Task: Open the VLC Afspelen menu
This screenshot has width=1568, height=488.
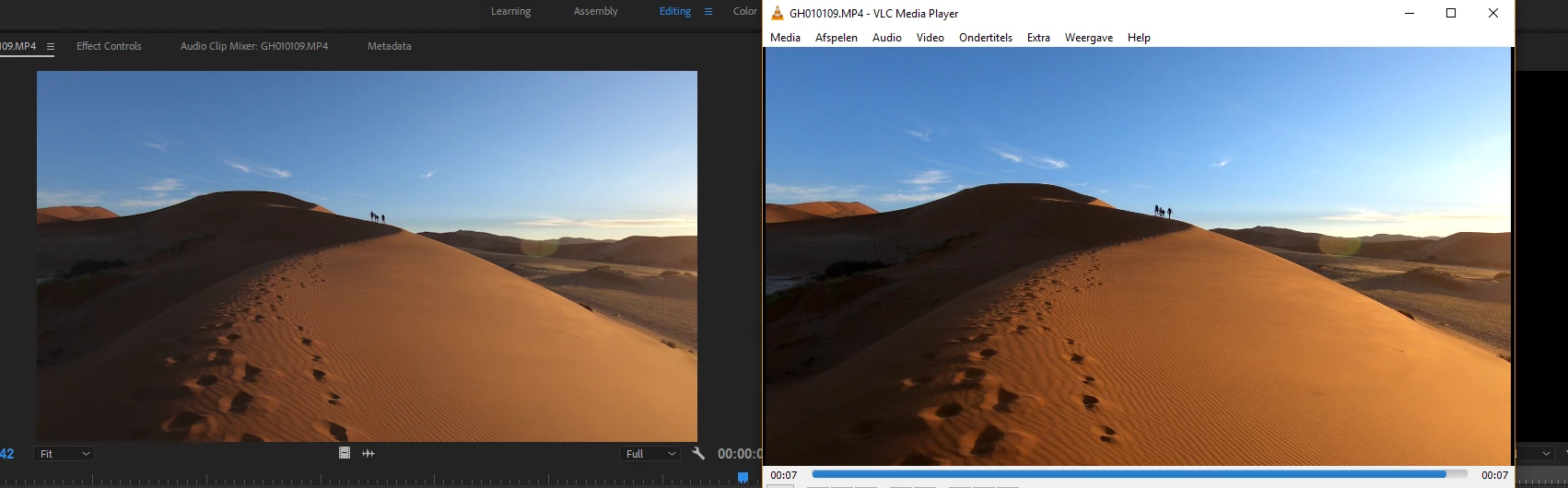Action: (x=837, y=38)
